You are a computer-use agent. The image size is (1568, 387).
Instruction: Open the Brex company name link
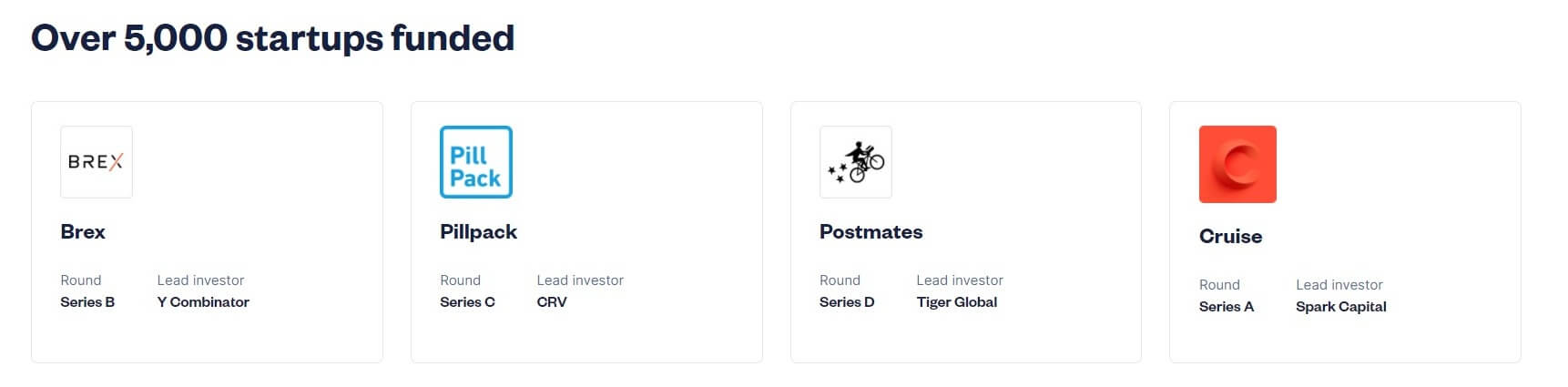83,232
